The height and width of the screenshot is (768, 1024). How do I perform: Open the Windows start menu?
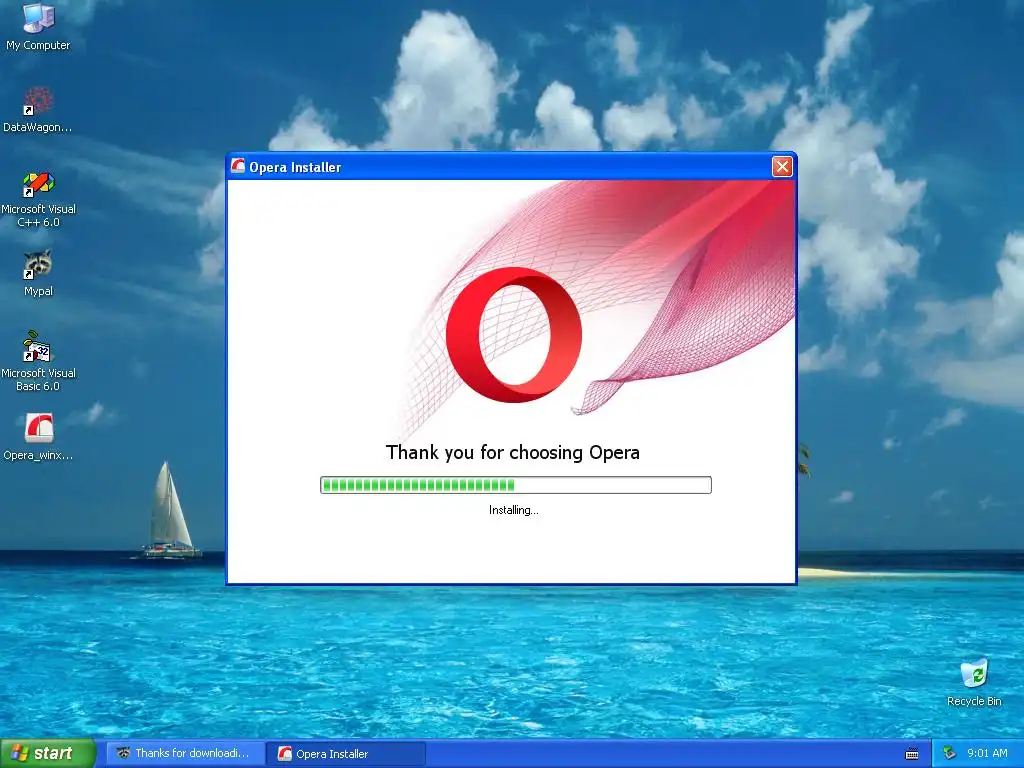(x=48, y=753)
